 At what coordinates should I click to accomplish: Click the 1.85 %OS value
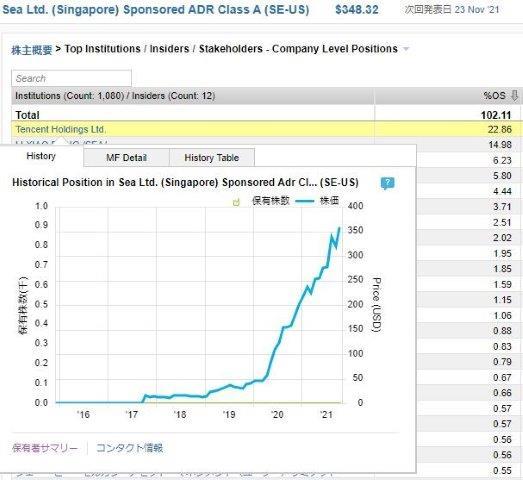click(502, 269)
